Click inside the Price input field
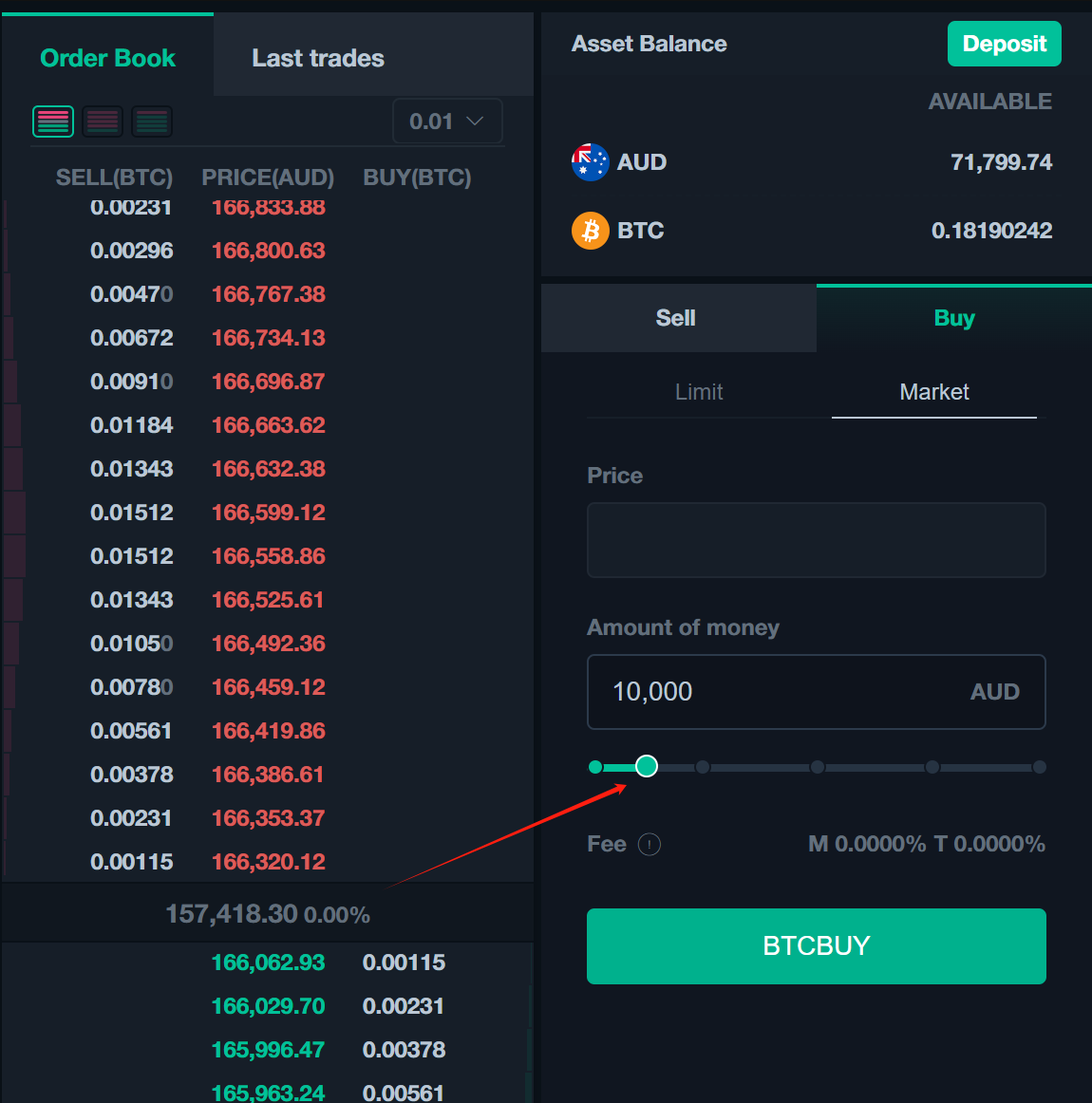This screenshot has width=1092, height=1103. 816,540
